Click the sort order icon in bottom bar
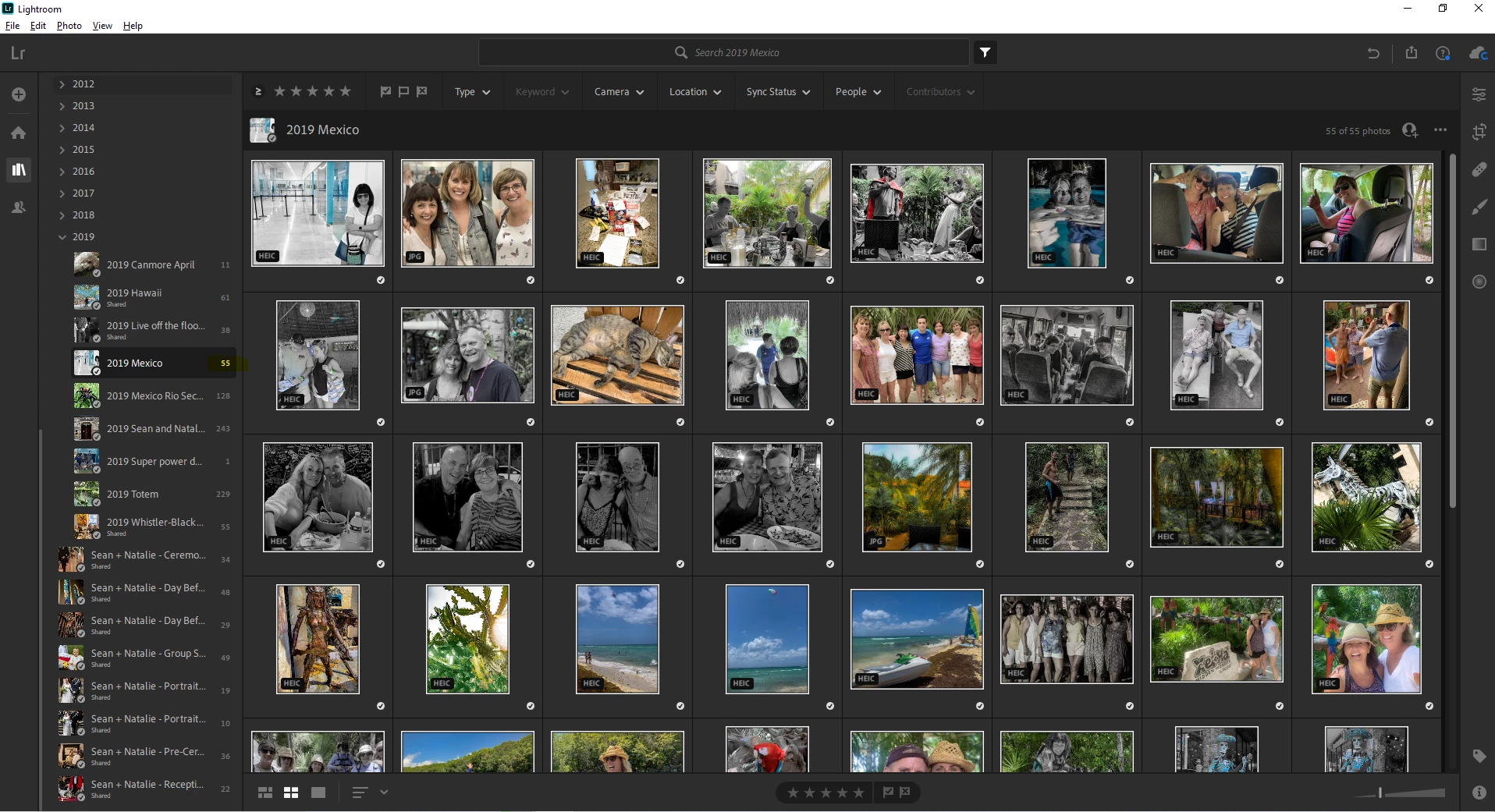This screenshot has height=812, width=1495. click(360, 792)
